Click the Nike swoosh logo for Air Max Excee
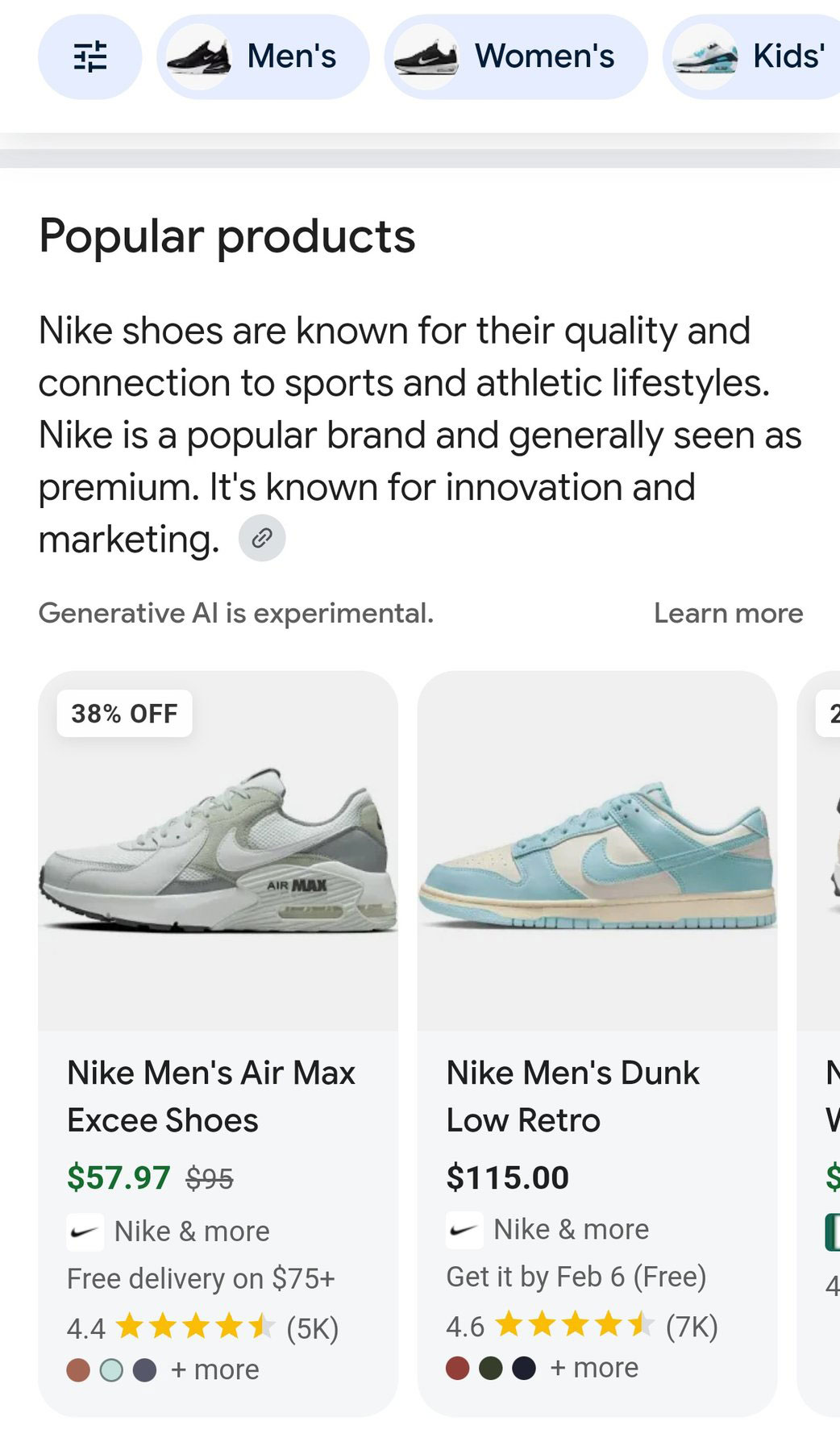 click(x=86, y=1230)
